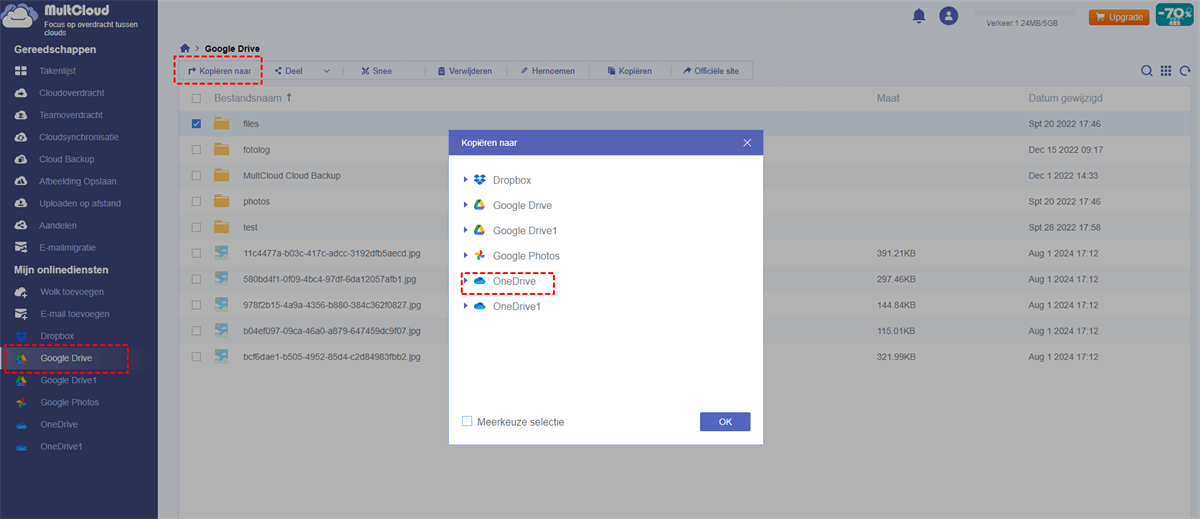Open the notifications bell icon
Screen dimensions: 1200x519
pyautogui.click(x=918, y=16)
